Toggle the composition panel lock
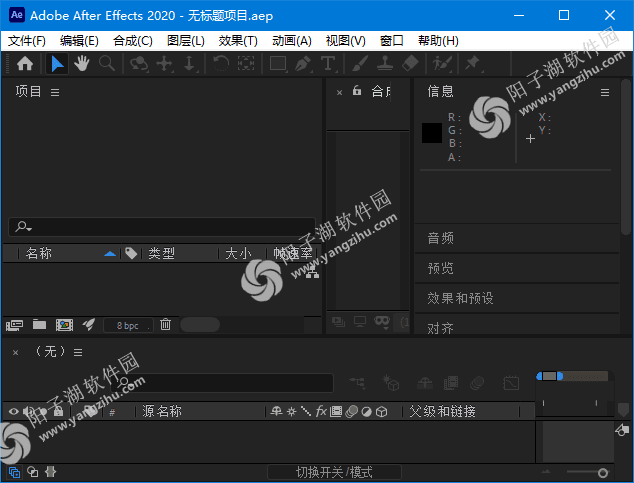 pos(357,91)
